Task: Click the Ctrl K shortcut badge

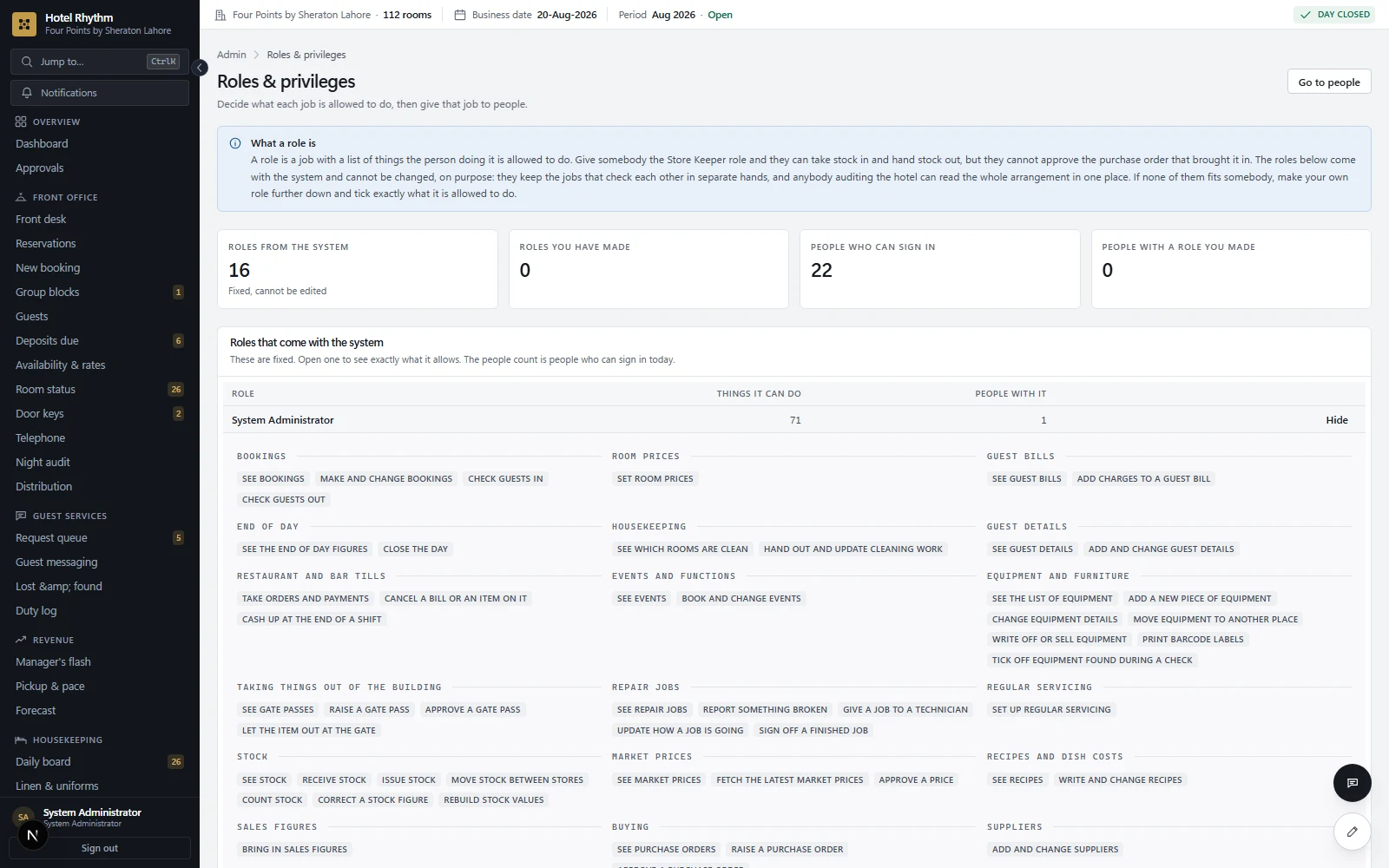Action: pos(163,62)
